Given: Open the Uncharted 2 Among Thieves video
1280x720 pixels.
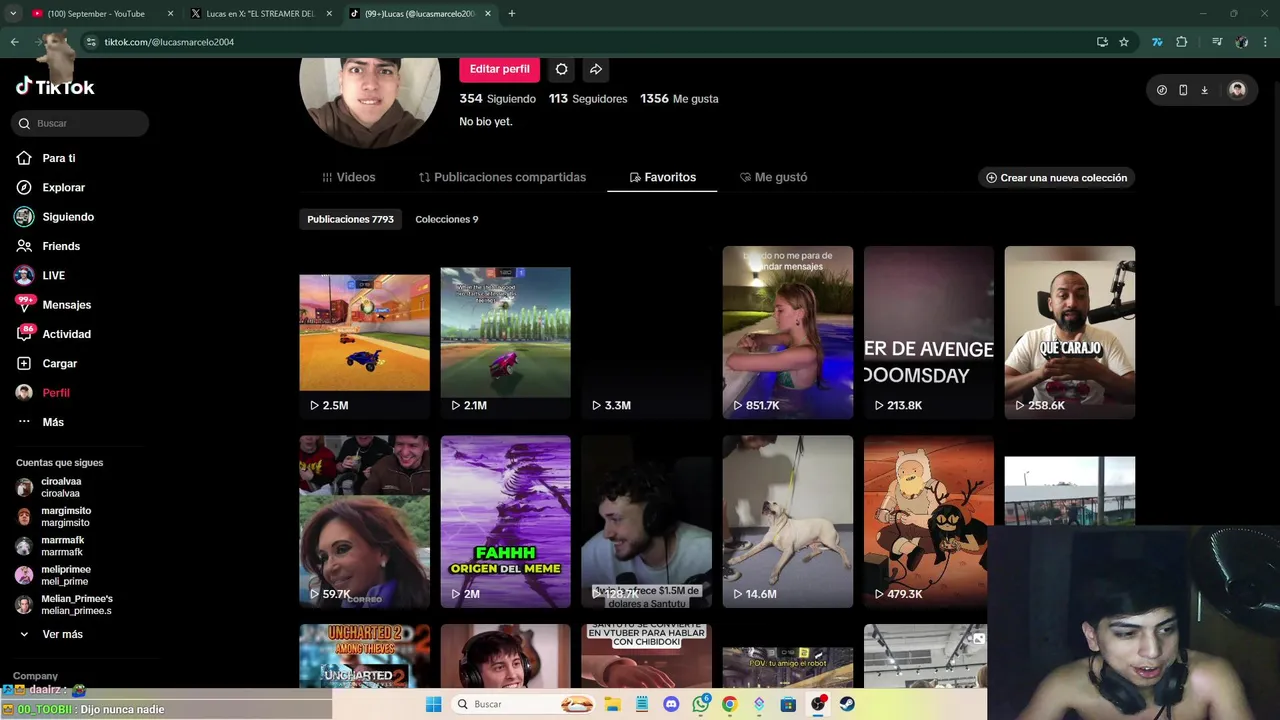Looking at the screenshot, I should (364, 656).
